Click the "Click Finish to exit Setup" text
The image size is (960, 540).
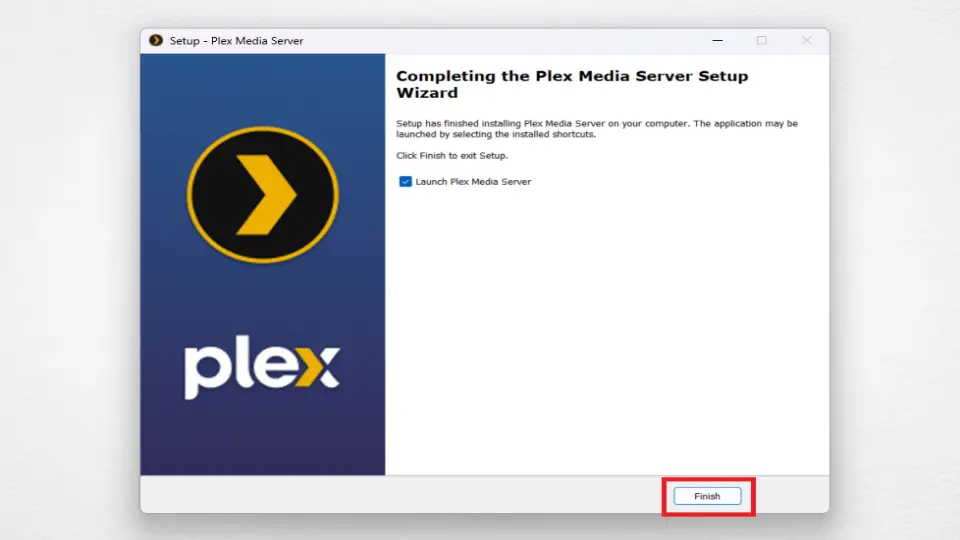[x=452, y=156]
